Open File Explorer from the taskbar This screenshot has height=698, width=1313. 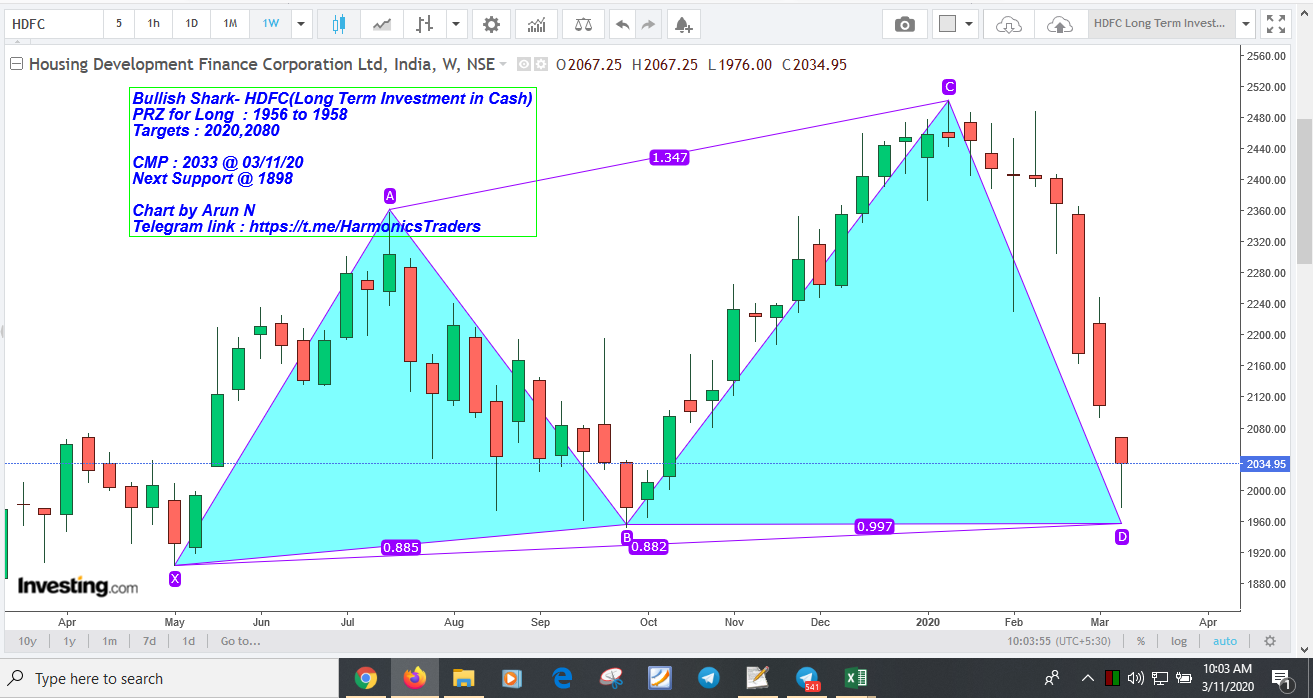coord(463,678)
